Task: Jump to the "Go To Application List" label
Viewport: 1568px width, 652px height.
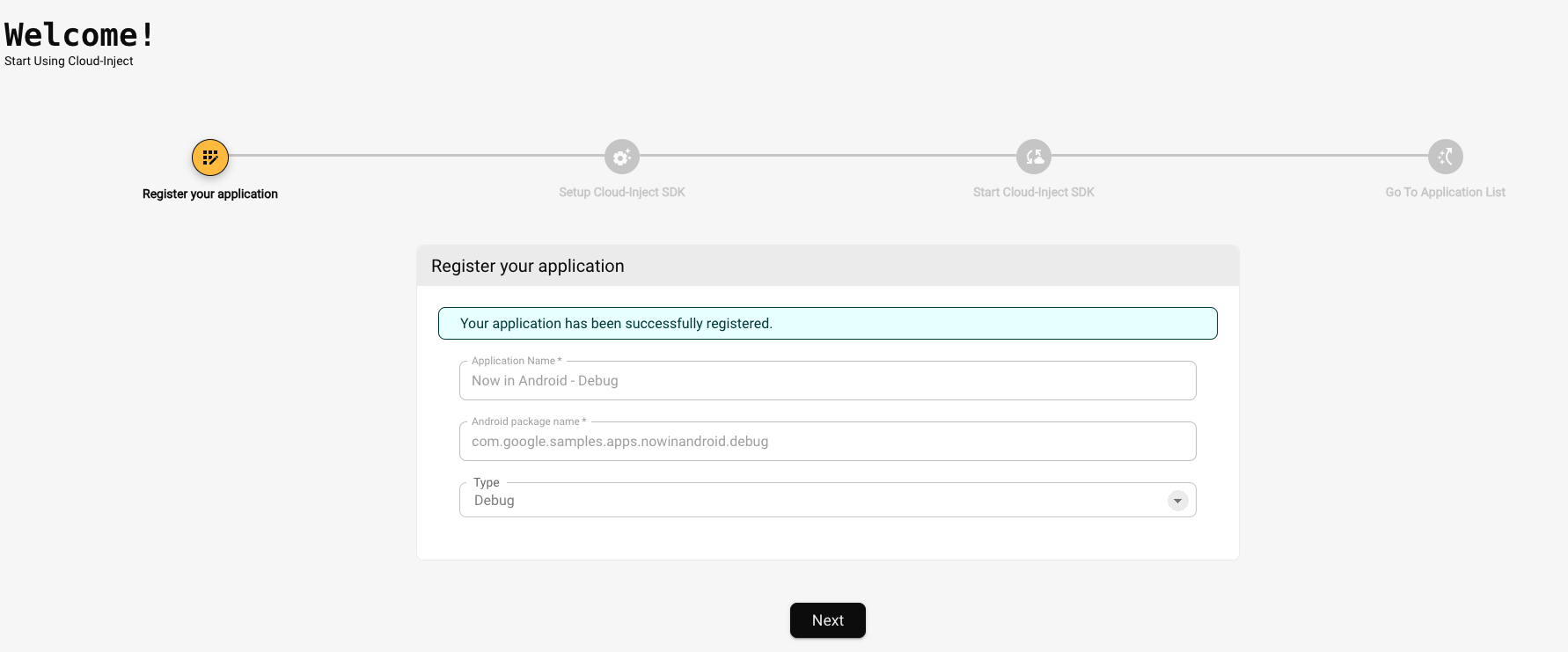Action: coord(1445,193)
